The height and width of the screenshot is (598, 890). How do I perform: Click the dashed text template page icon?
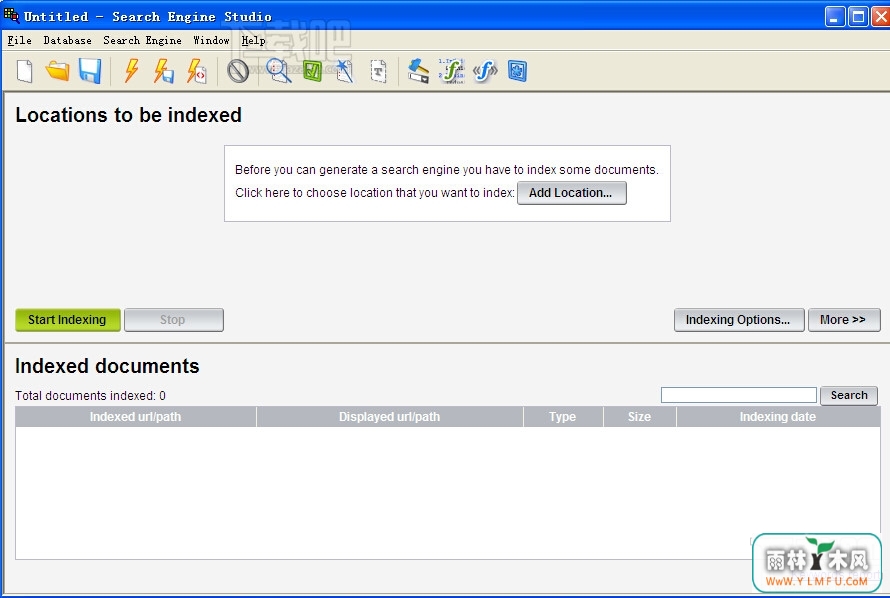click(x=379, y=71)
